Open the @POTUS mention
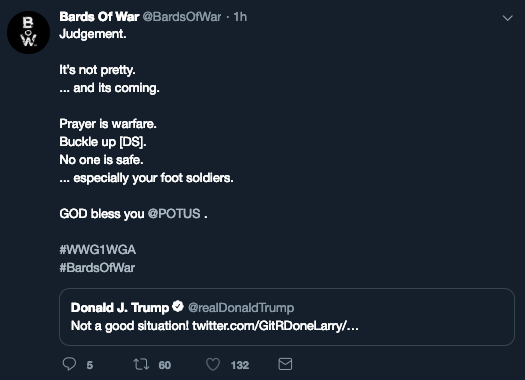The image size is (525, 380). coord(174,214)
